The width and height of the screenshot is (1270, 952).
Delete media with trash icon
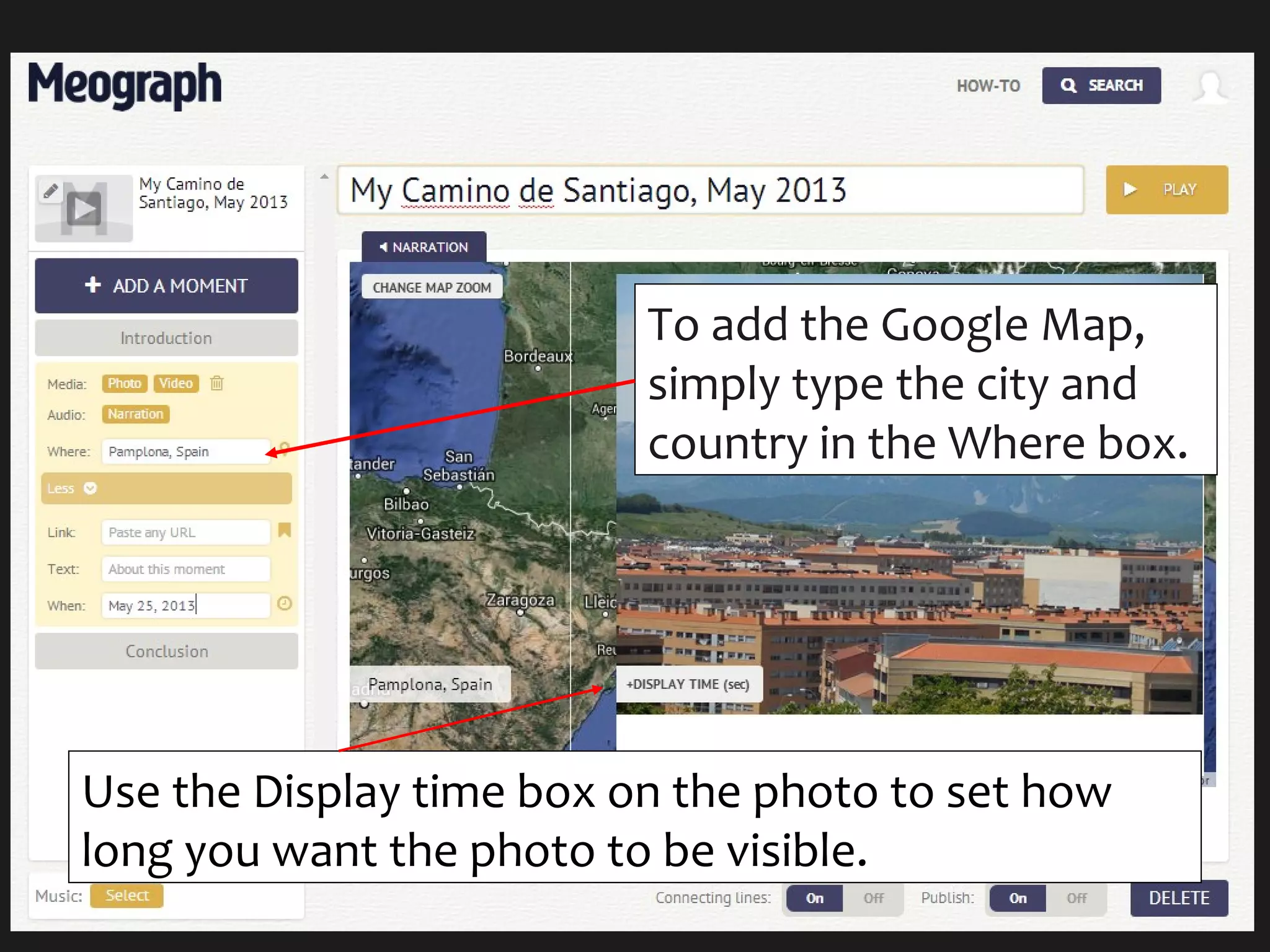[216, 383]
